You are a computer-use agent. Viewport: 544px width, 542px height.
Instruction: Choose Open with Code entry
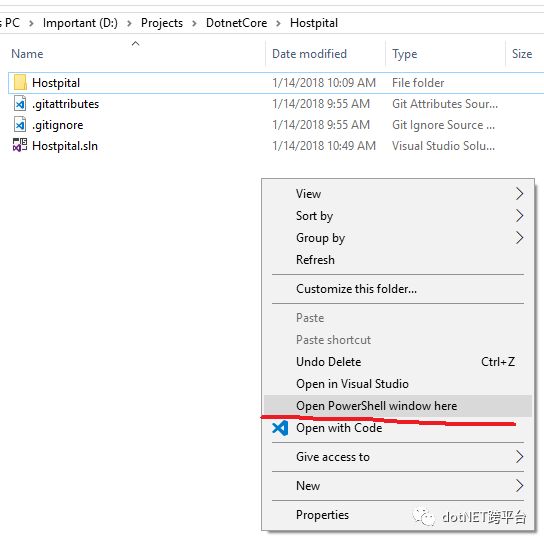[398, 428]
